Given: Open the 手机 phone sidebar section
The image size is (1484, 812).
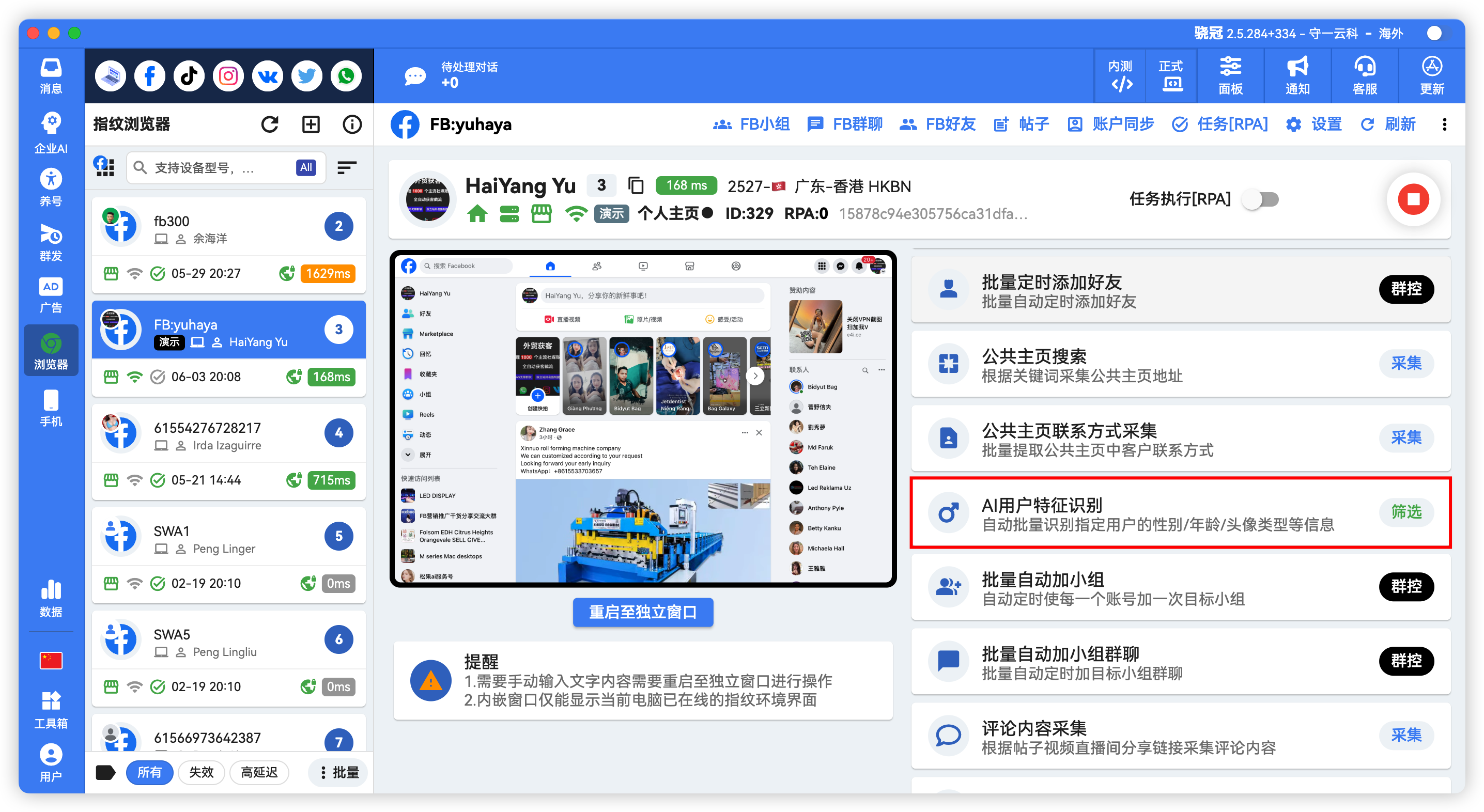Looking at the screenshot, I should point(51,408).
